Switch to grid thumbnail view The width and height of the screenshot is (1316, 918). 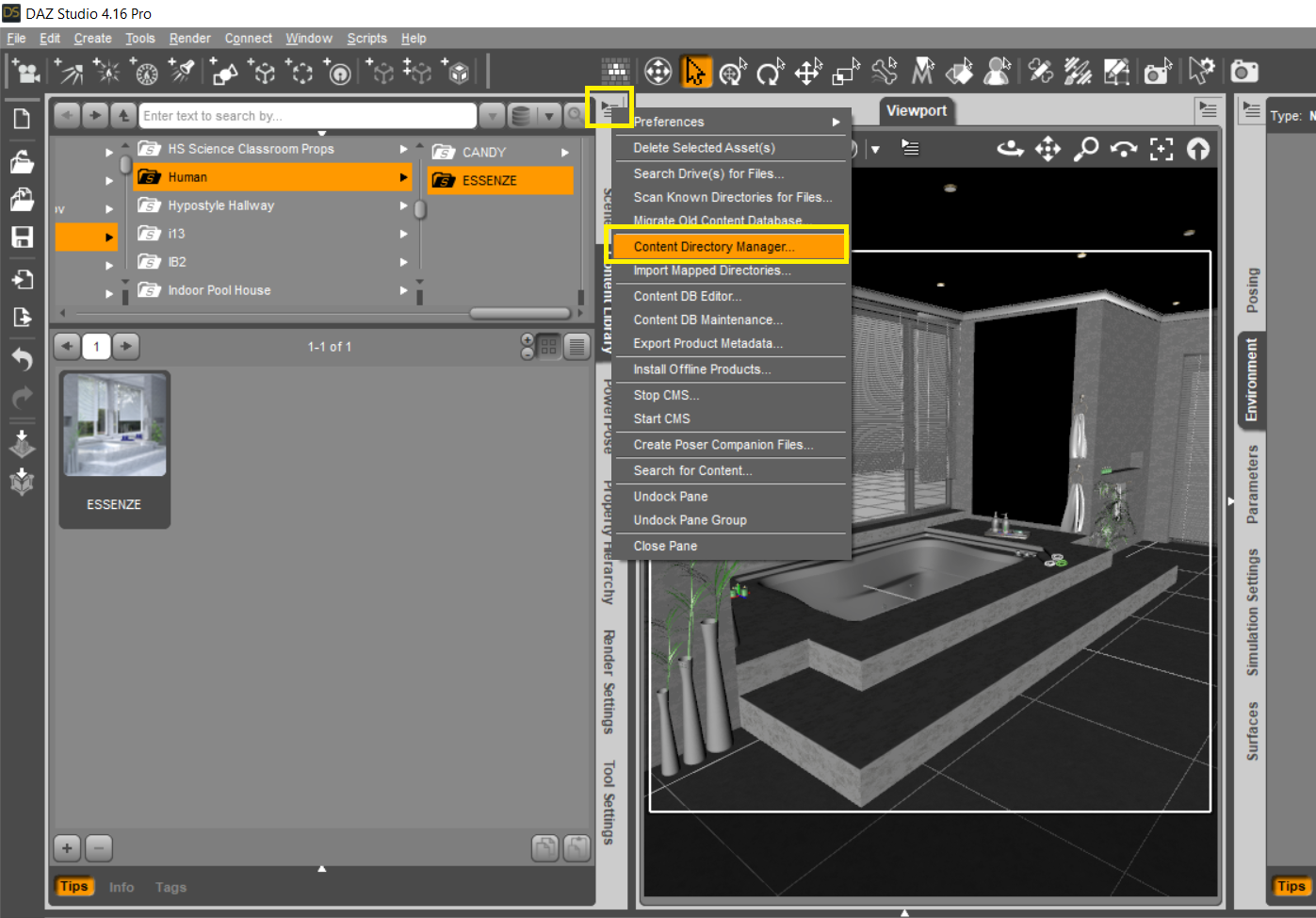pyautogui.click(x=548, y=347)
